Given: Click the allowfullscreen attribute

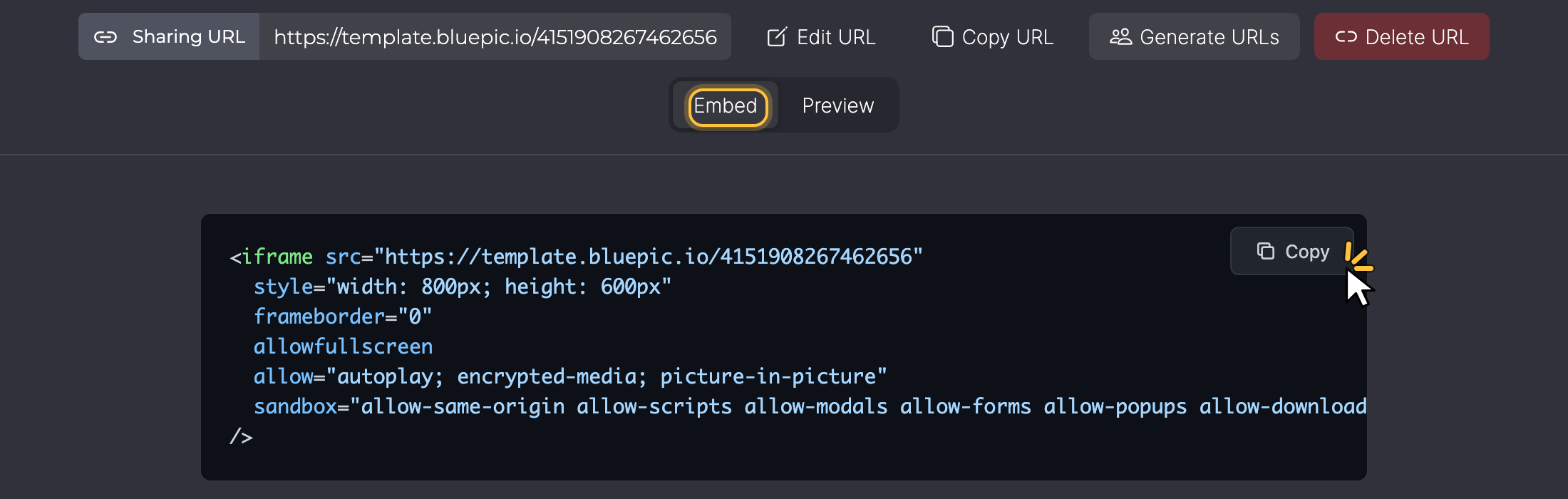Looking at the screenshot, I should click(343, 346).
